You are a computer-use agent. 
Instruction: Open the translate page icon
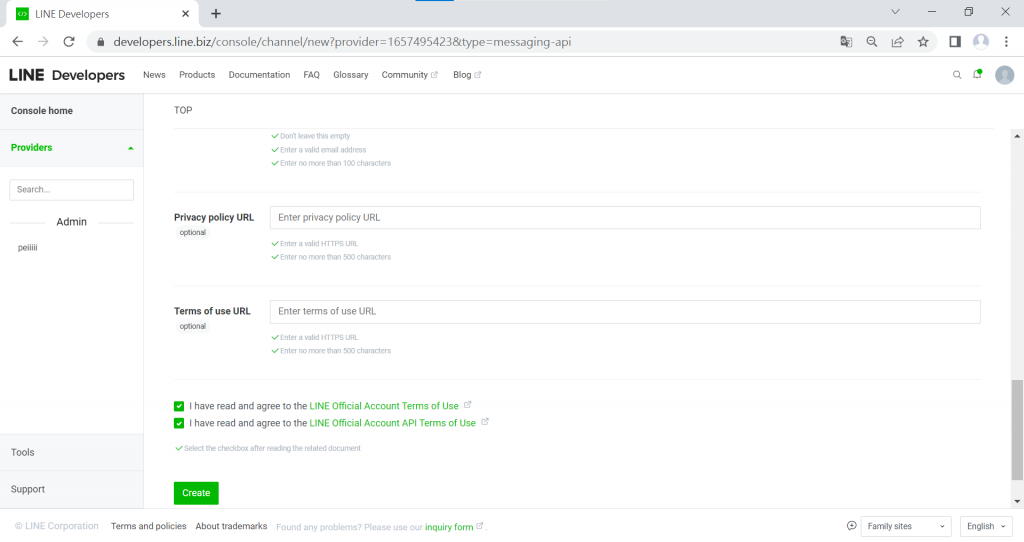[846, 42]
